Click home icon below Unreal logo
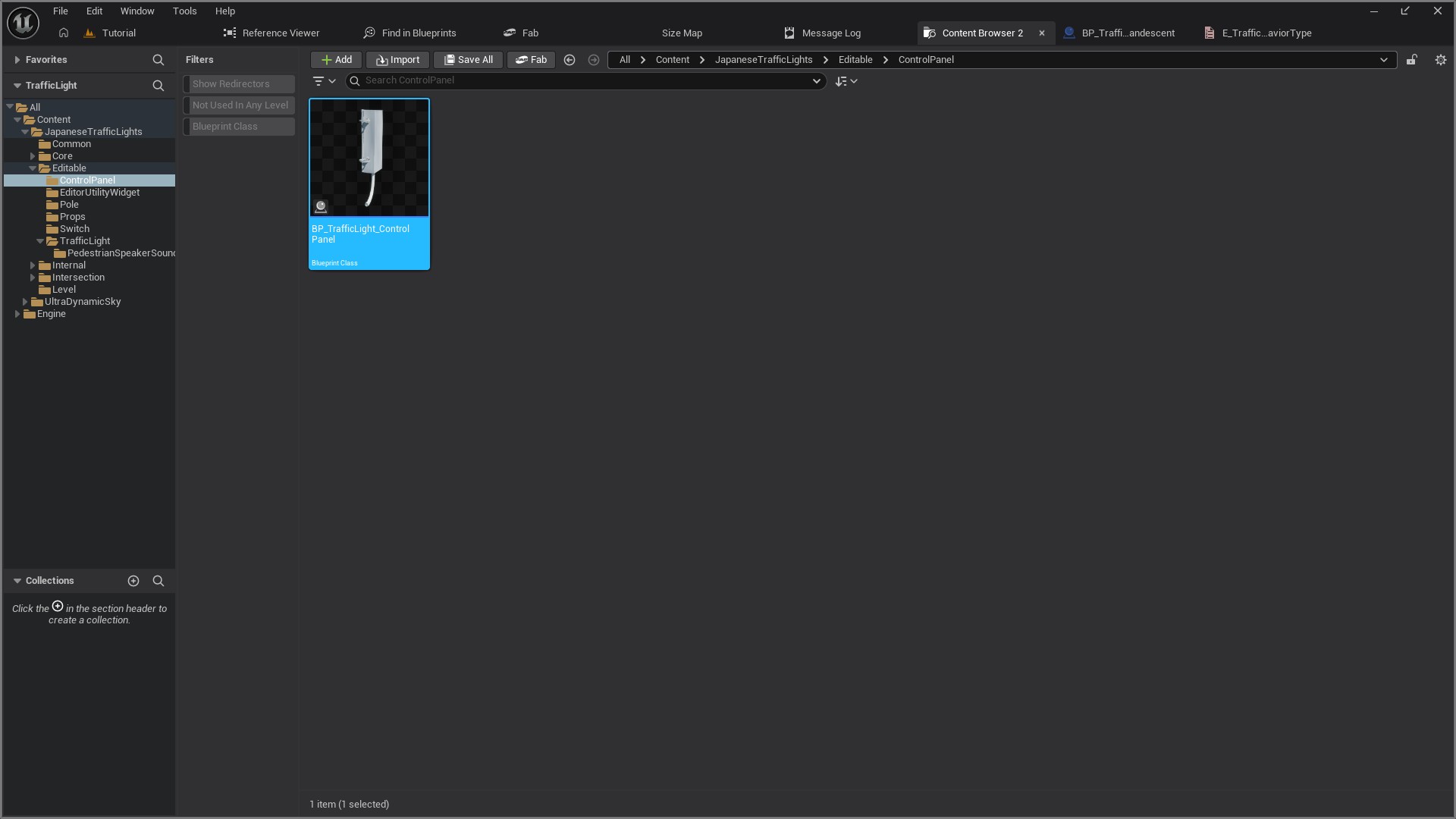1456x819 pixels. 64,33
